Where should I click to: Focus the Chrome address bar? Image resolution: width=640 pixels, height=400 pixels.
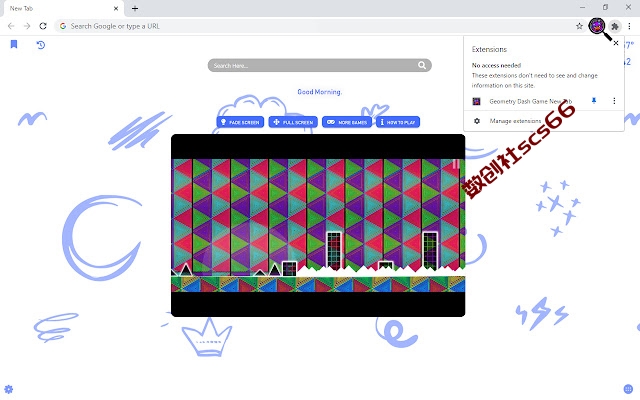coord(318,26)
